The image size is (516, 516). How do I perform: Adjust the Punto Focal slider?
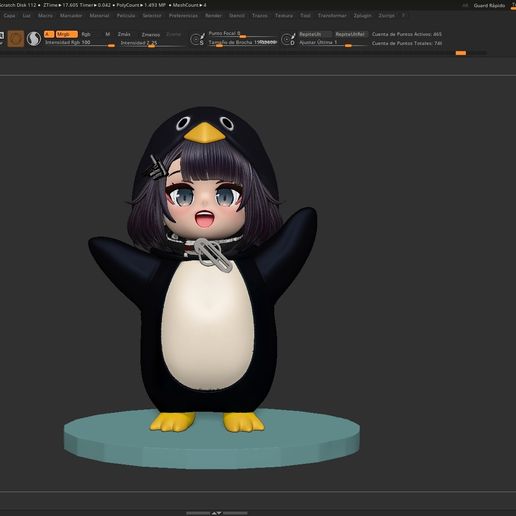coord(242,34)
